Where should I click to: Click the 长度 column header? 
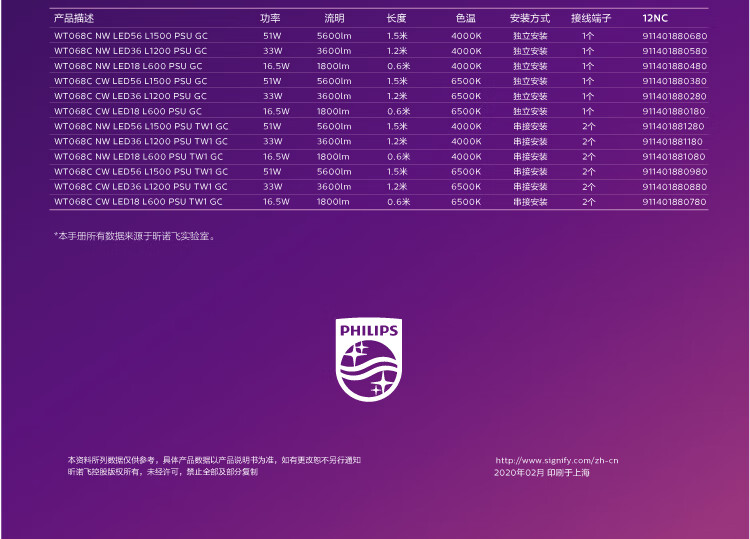(397, 19)
